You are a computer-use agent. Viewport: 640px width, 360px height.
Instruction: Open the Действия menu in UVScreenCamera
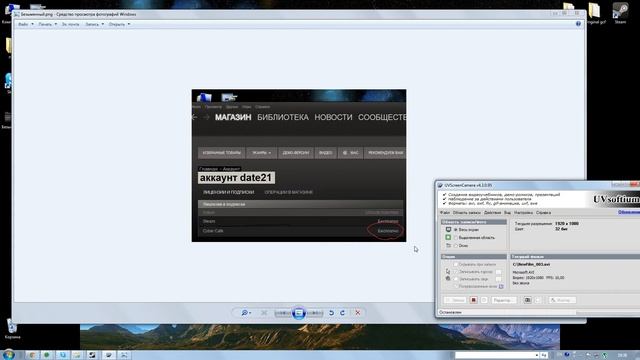(x=492, y=213)
